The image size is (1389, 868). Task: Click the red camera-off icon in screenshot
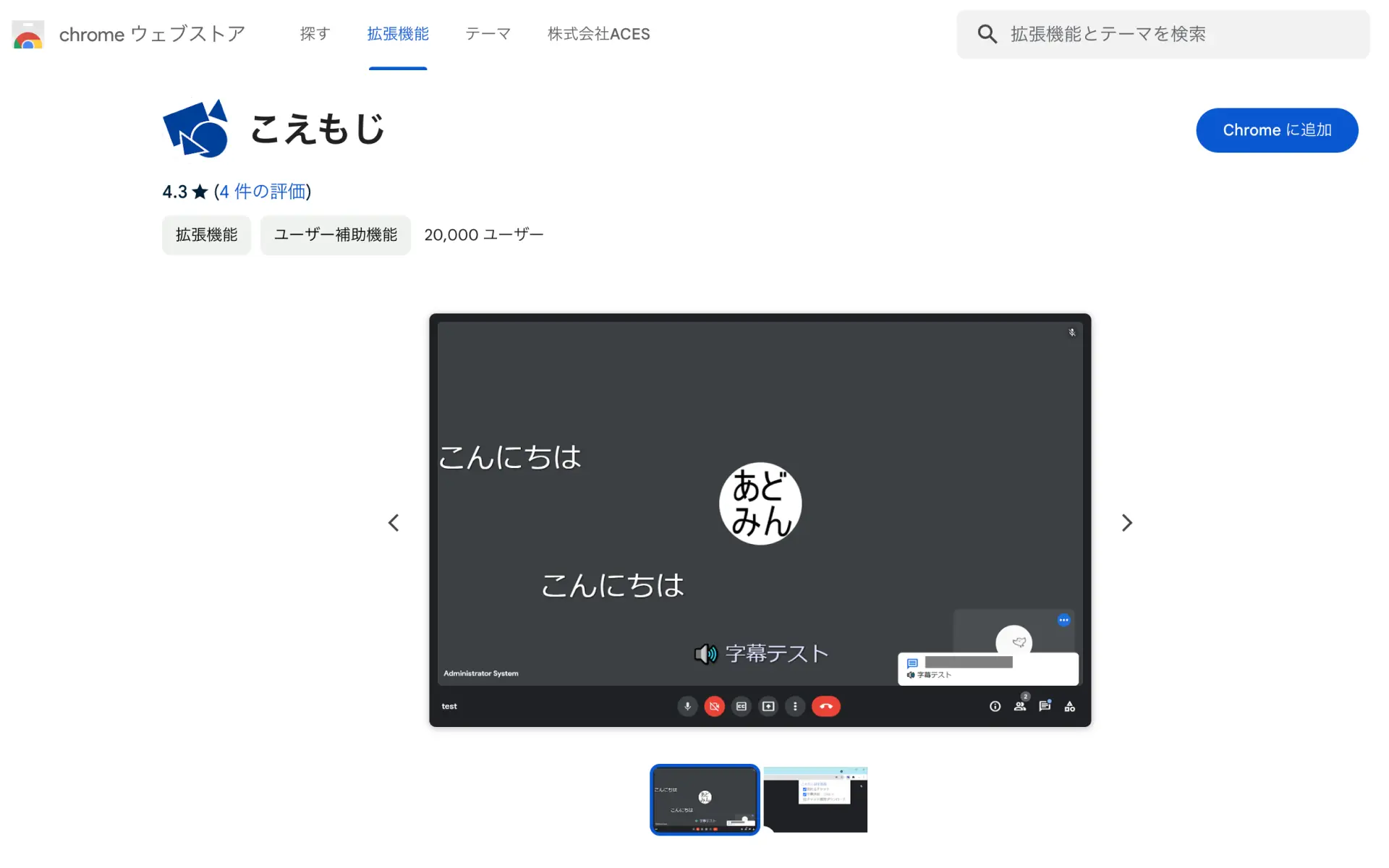(714, 706)
